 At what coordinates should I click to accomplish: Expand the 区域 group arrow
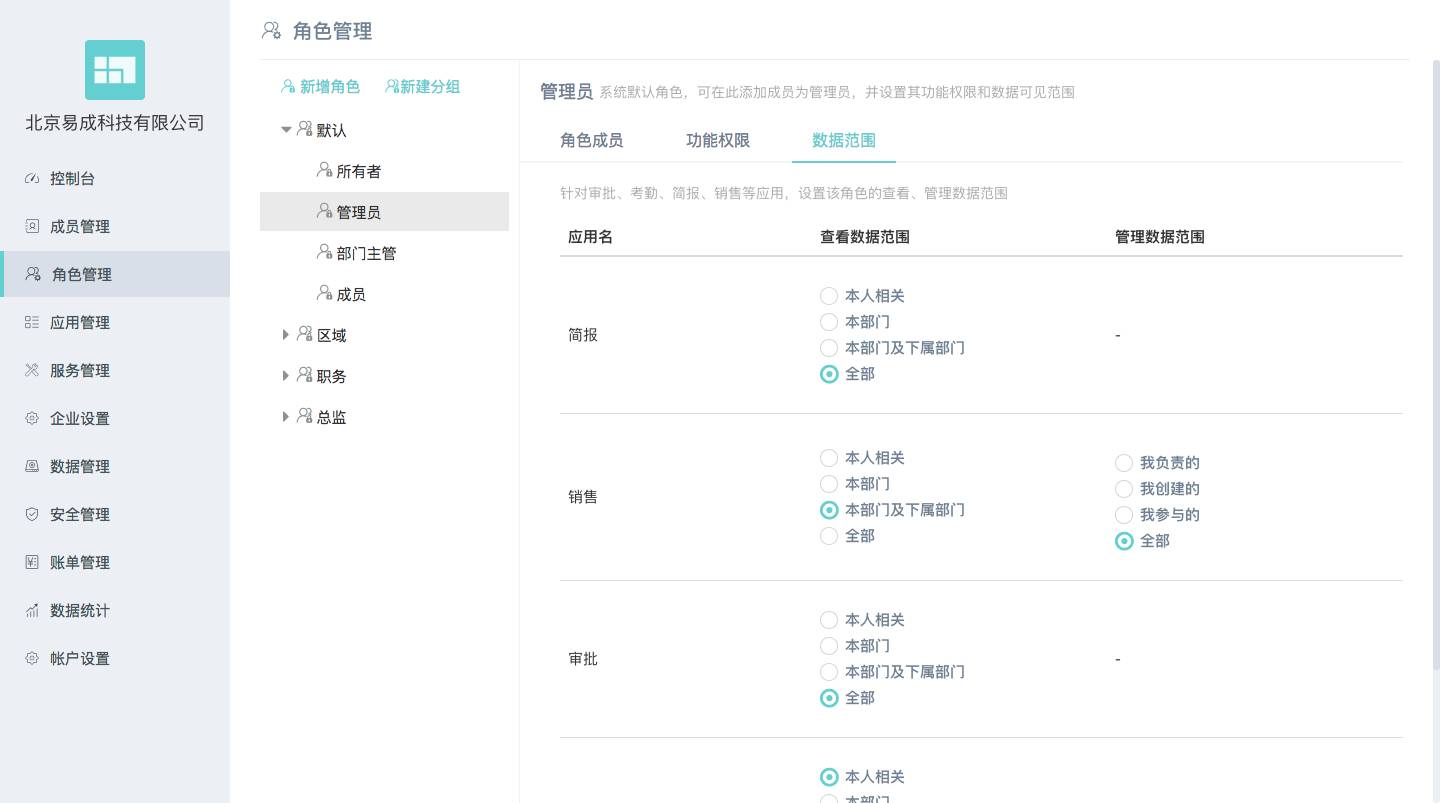tap(286, 335)
